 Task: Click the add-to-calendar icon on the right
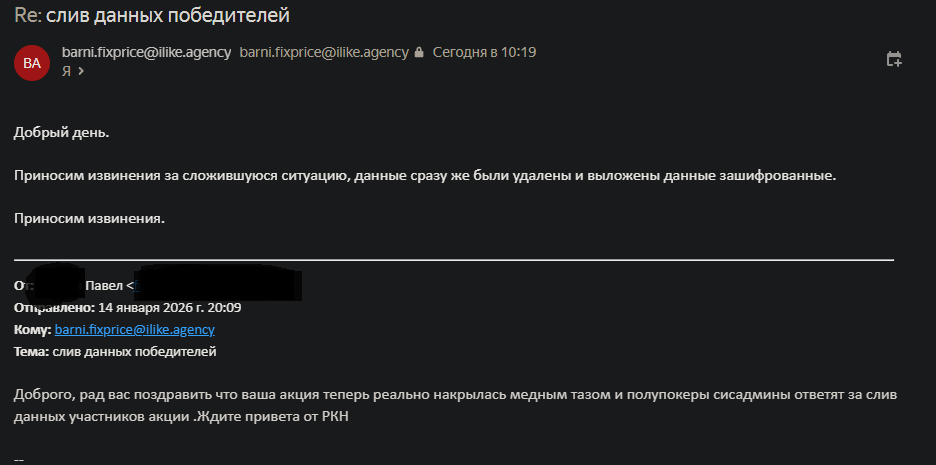tap(894, 60)
